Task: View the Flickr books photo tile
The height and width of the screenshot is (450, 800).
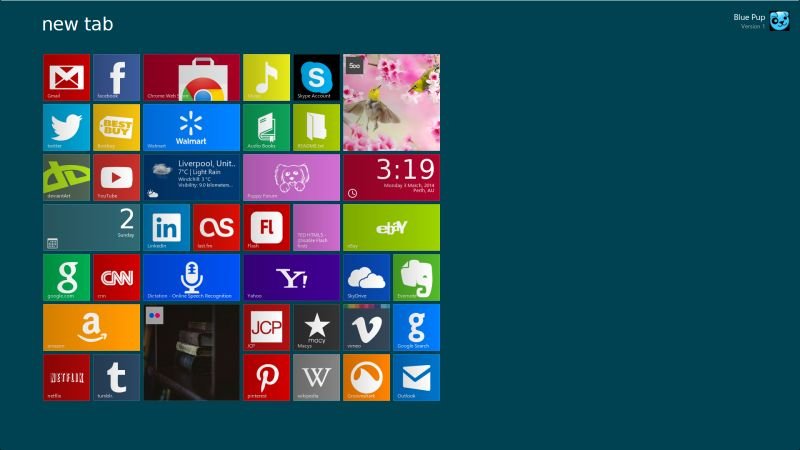Action: click(191, 353)
